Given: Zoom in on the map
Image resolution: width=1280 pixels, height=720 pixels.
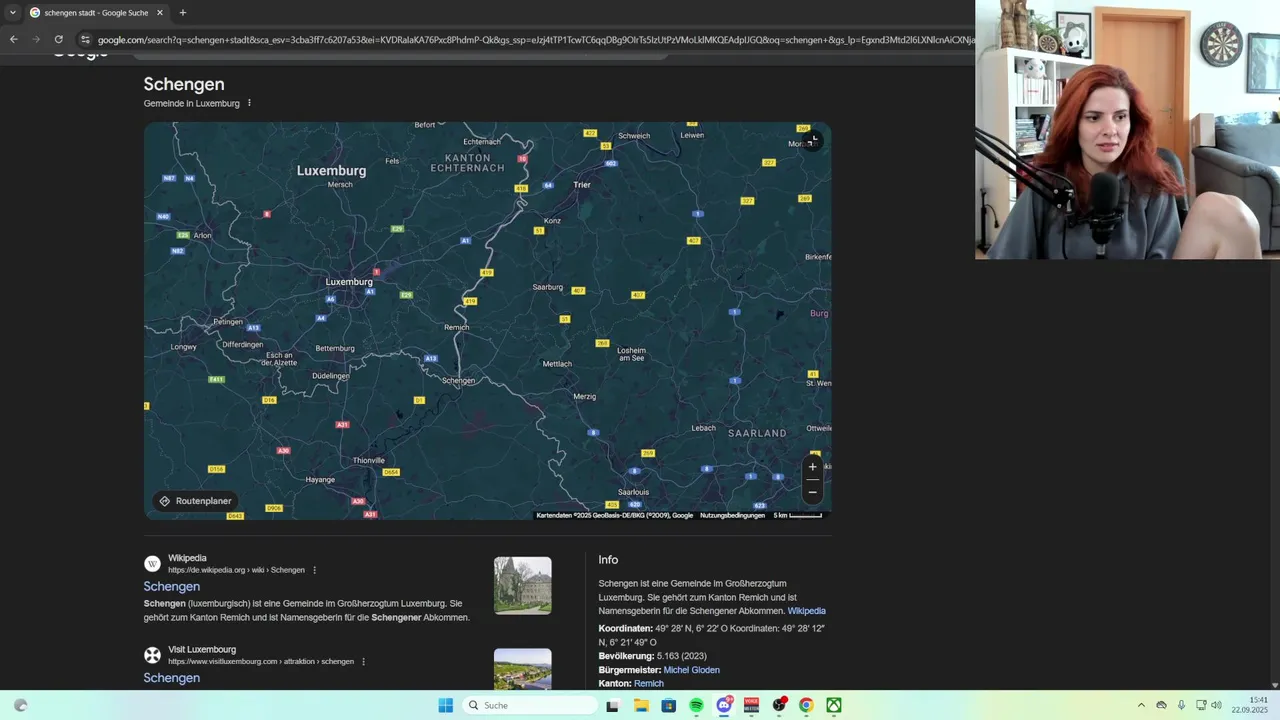Looking at the screenshot, I should coord(812,467).
